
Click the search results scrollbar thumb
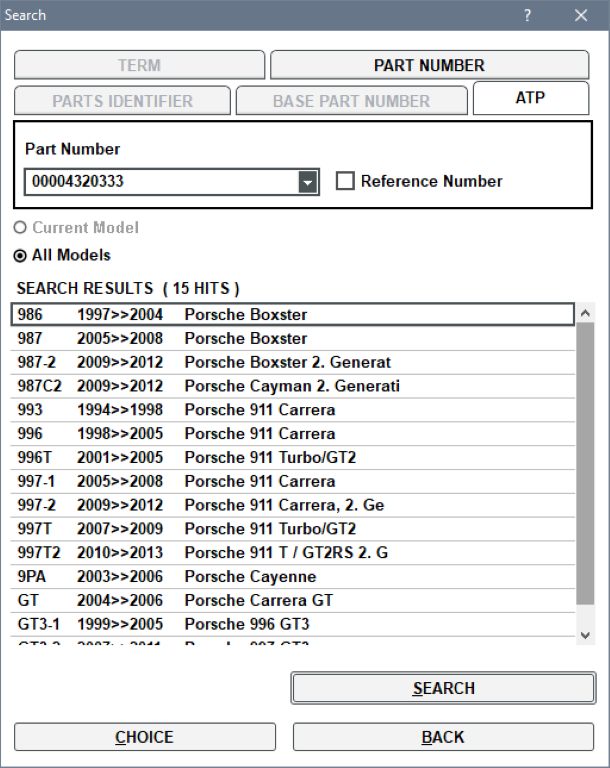[x=585, y=464]
